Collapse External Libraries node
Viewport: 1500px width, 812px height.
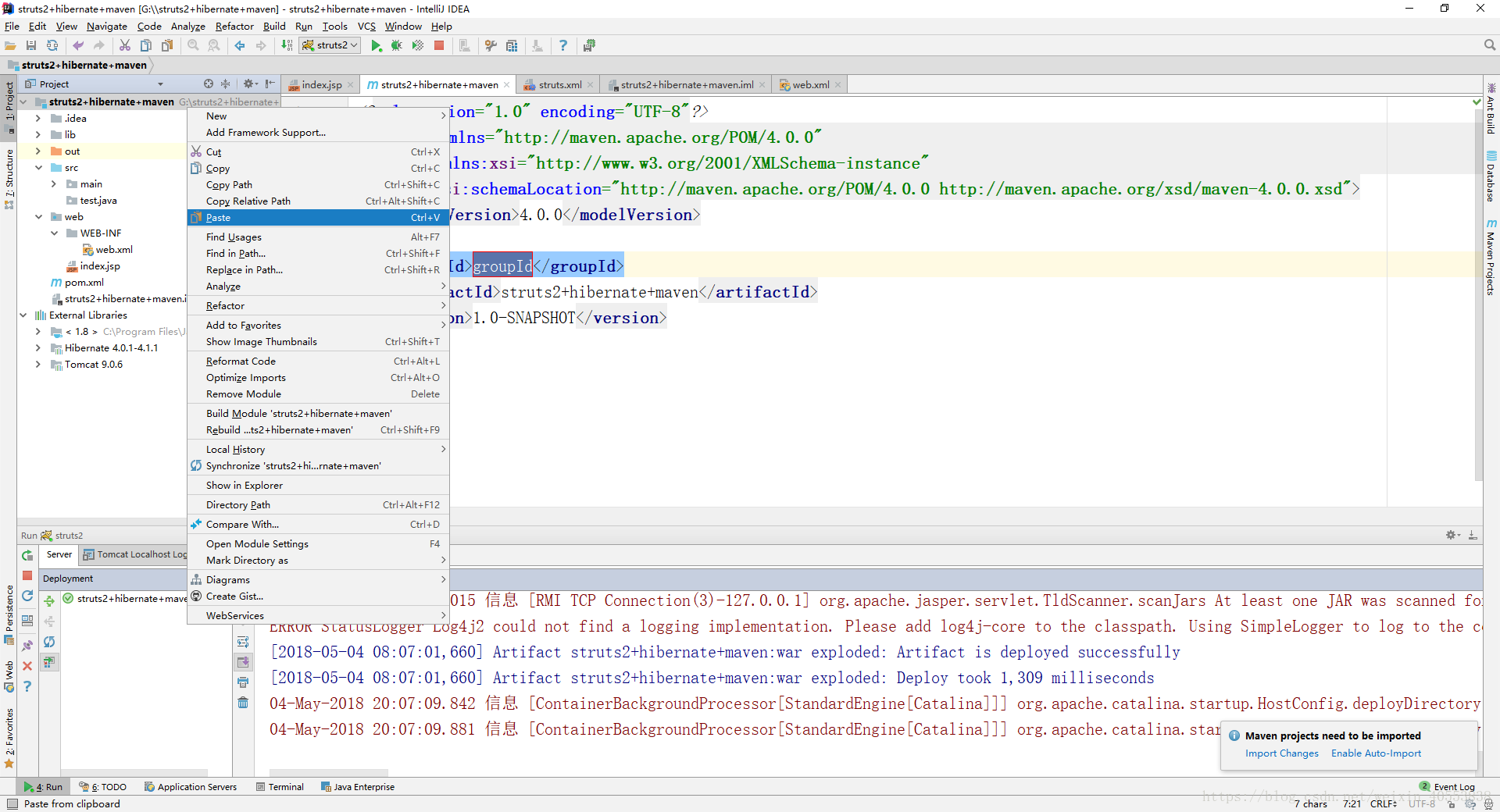[23, 315]
